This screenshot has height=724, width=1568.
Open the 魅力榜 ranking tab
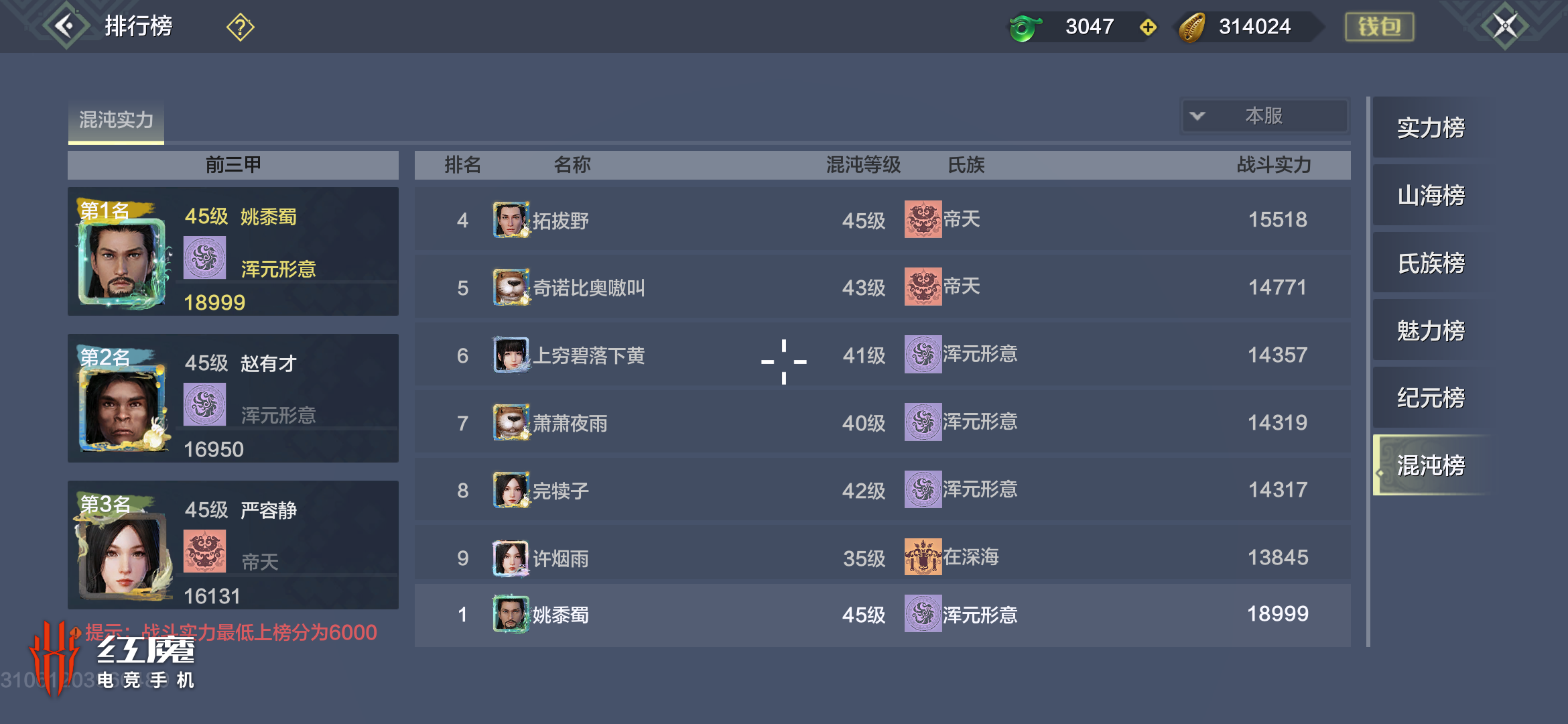(1431, 330)
